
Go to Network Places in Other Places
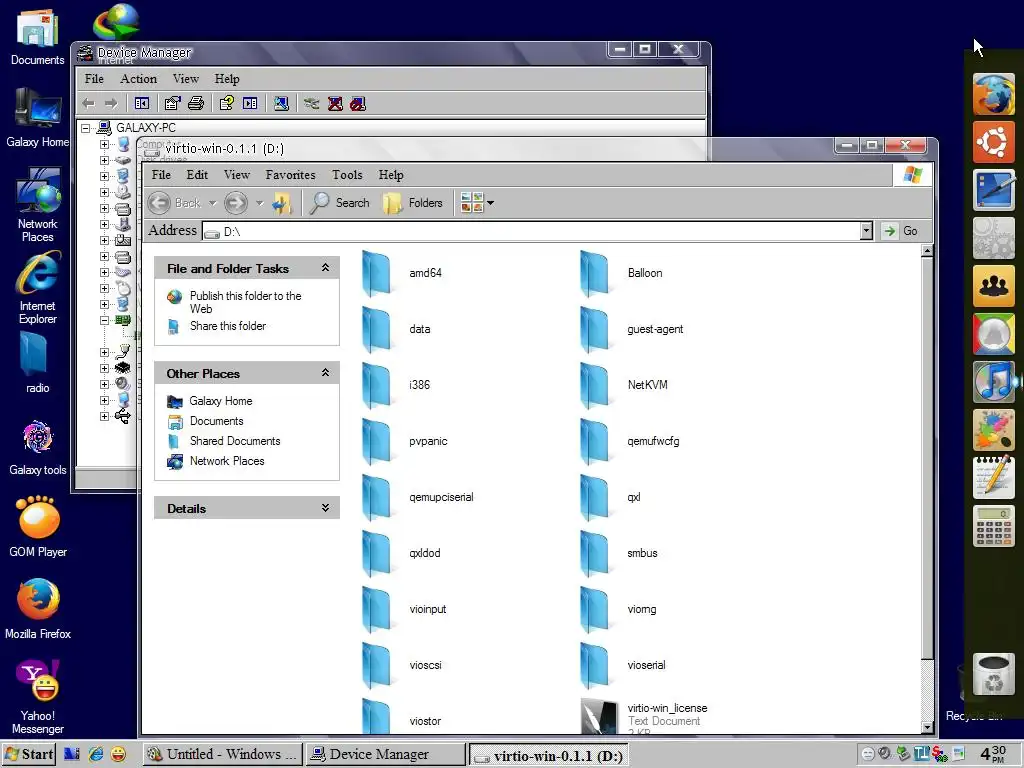(x=227, y=461)
